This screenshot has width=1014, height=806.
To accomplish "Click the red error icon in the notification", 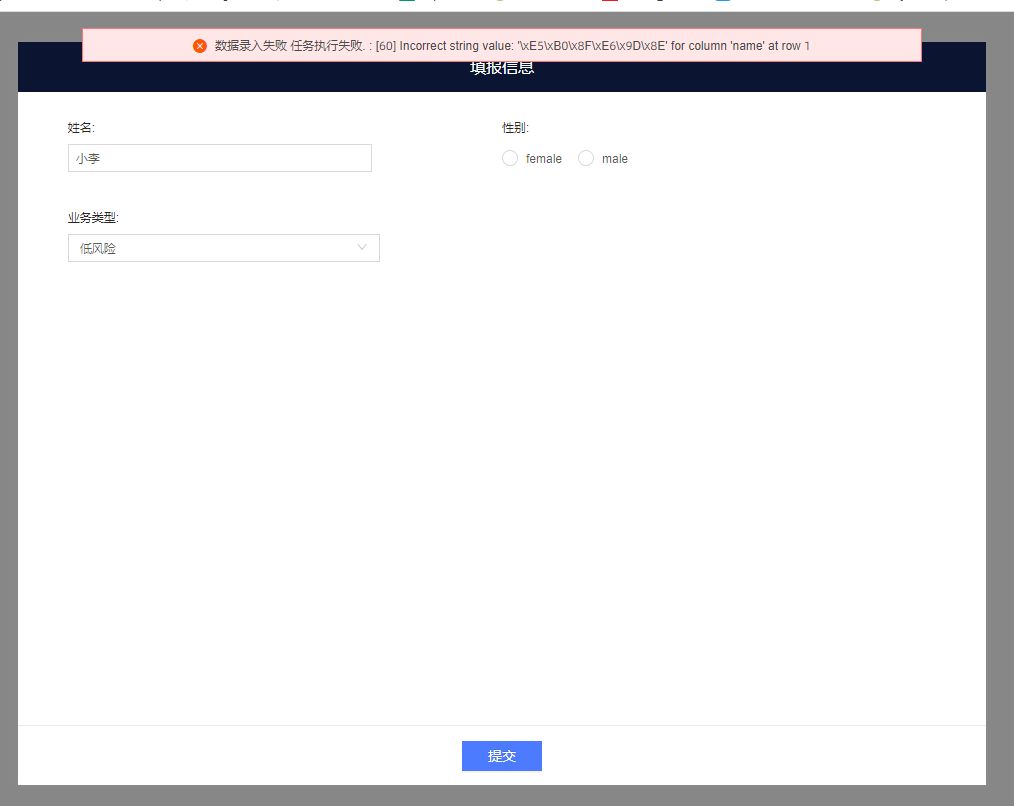I will tap(200, 46).
